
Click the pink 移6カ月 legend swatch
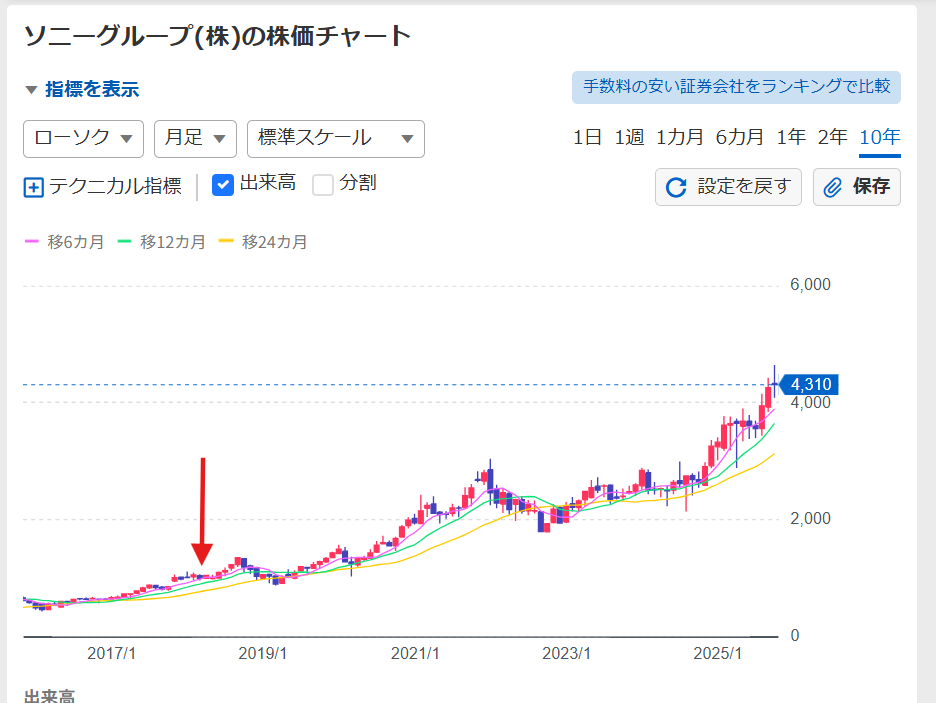point(31,242)
